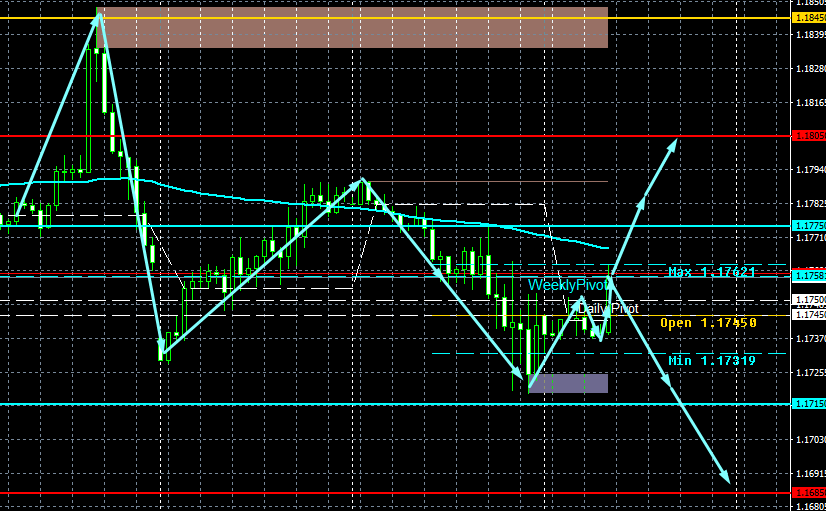Click the 1.17370 price scale value
Viewport: 826px width, 511px height.
810,338
